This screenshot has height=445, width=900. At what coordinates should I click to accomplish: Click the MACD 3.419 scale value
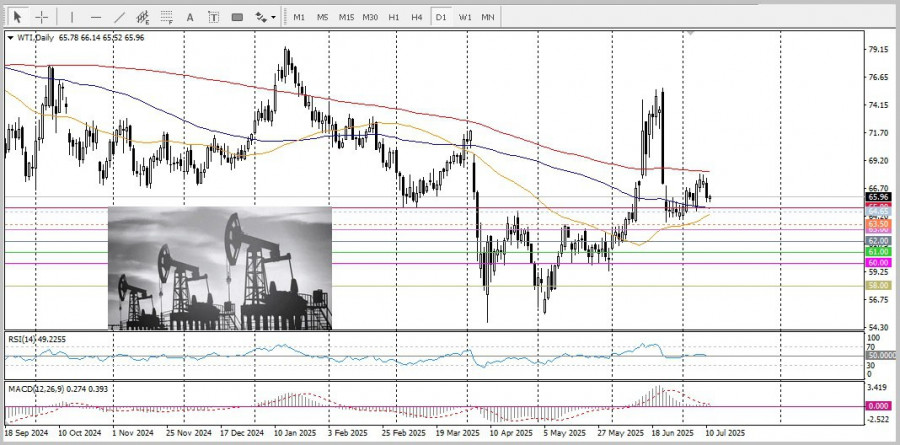coord(879,388)
